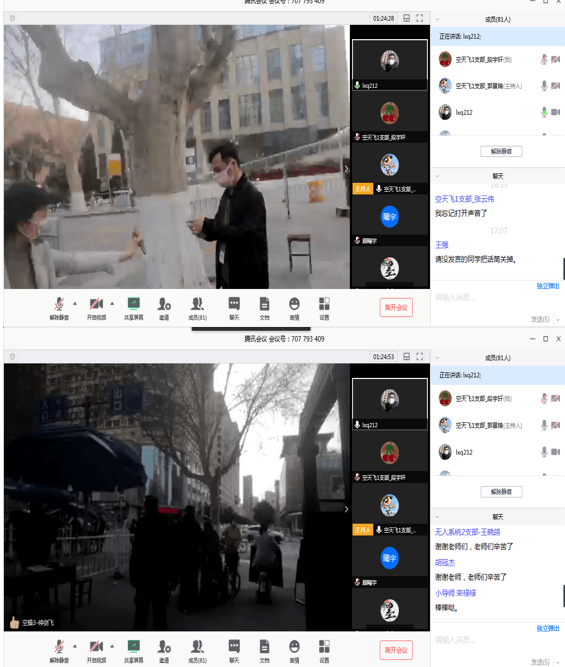Toggle 解除静音 microphone in upper window toolbar
Viewport: 565px width, 667px height.
click(x=59, y=308)
